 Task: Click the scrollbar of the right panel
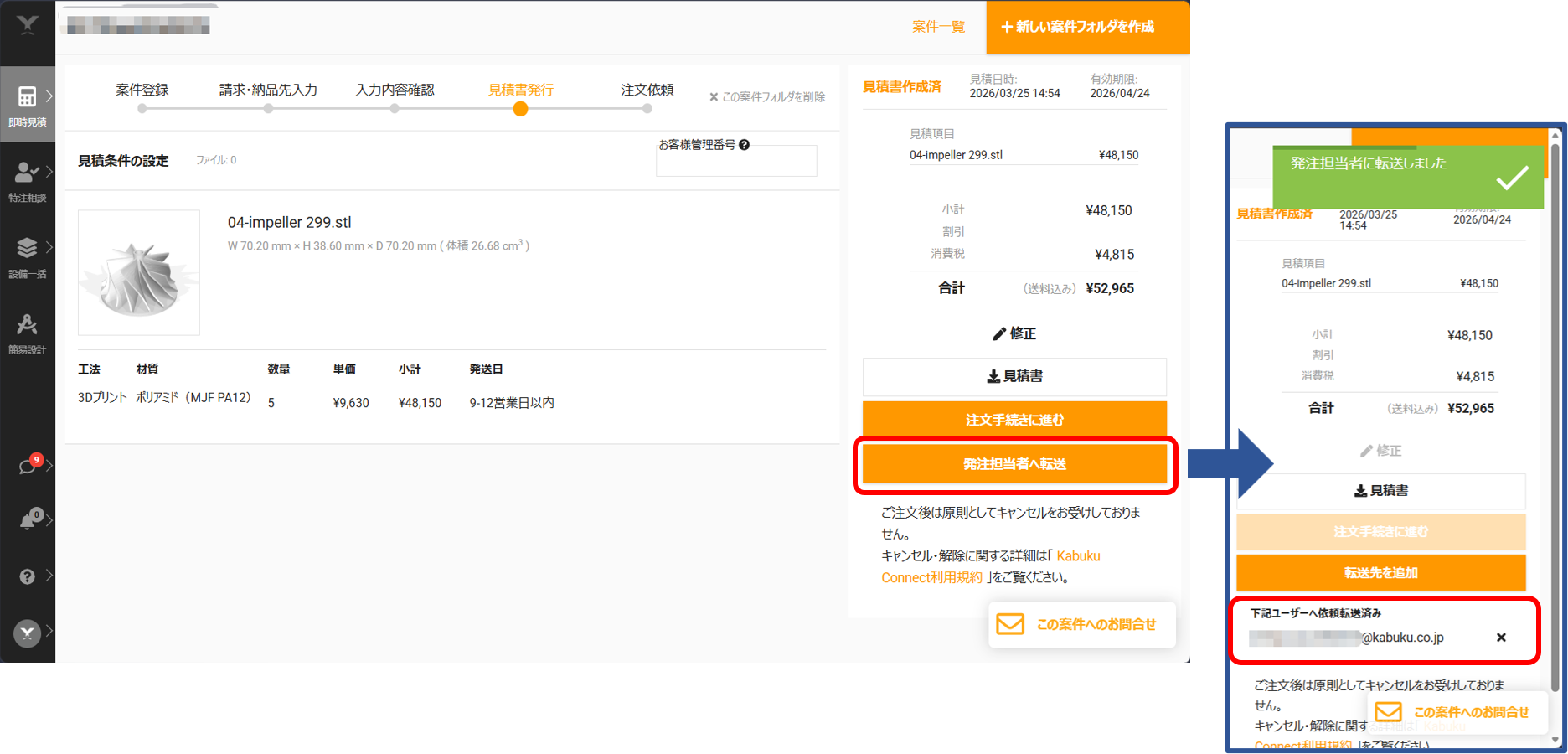(1555, 419)
